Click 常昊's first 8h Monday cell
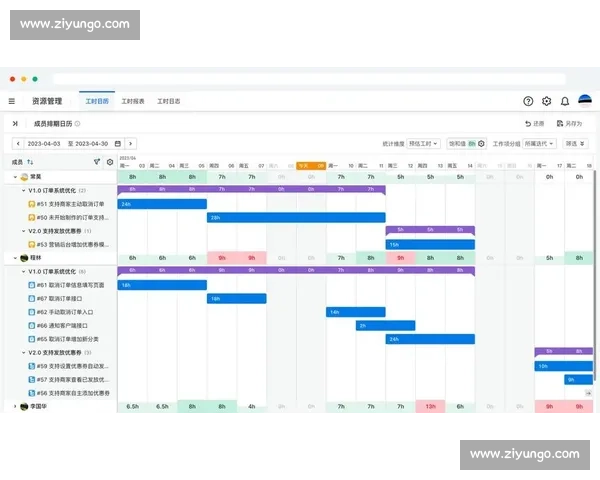The width and height of the screenshot is (600, 480). pyautogui.click(x=132, y=177)
